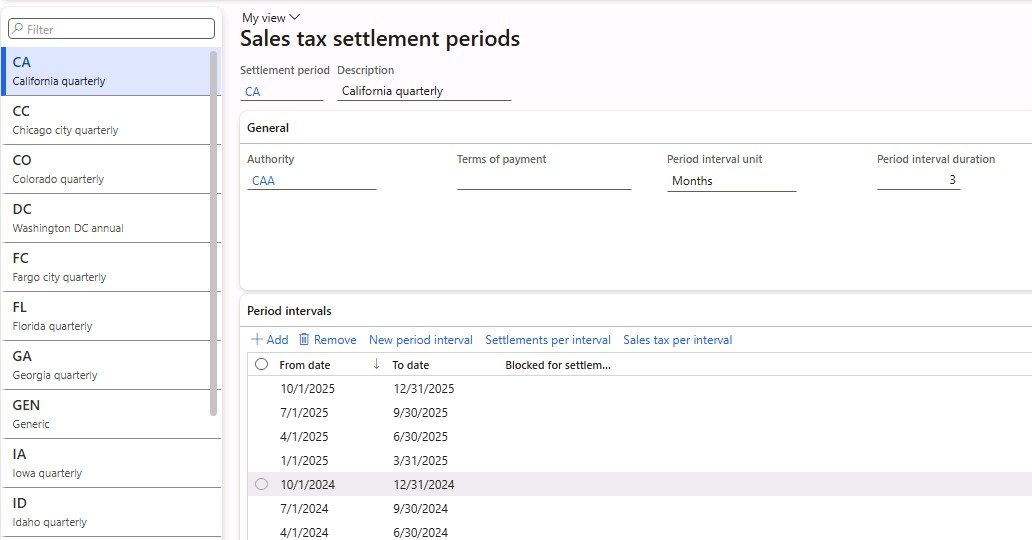Open the Period interval unit Months combo box
The image size is (1032, 540).
731,180
